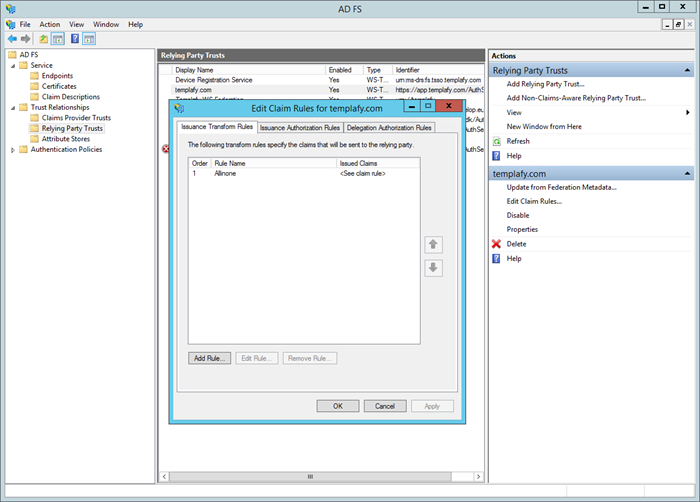The image size is (700, 502).
Task: Click the red Delete X icon
Action: [496, 244]
